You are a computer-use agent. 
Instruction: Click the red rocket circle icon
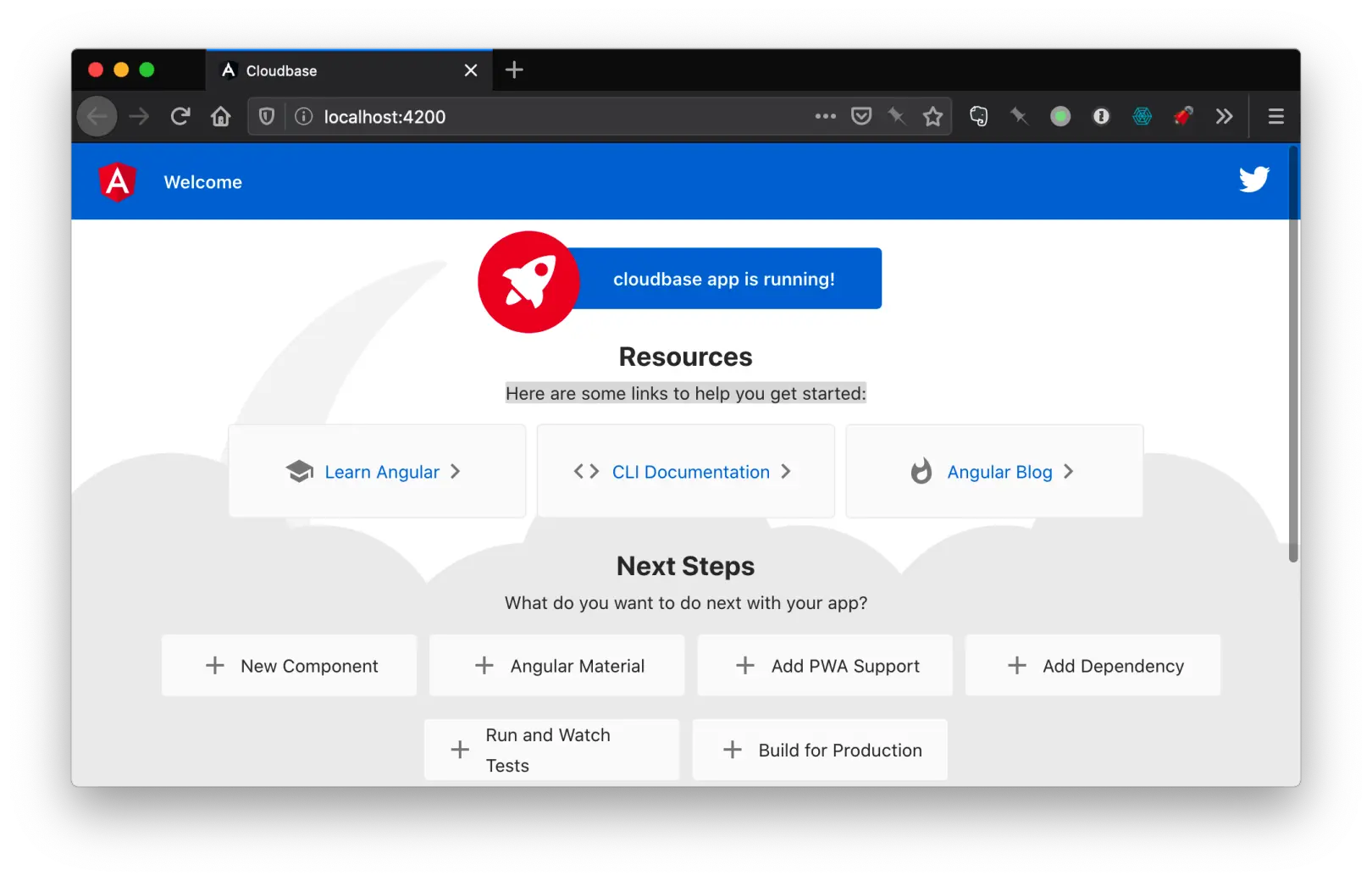[528, 282]
